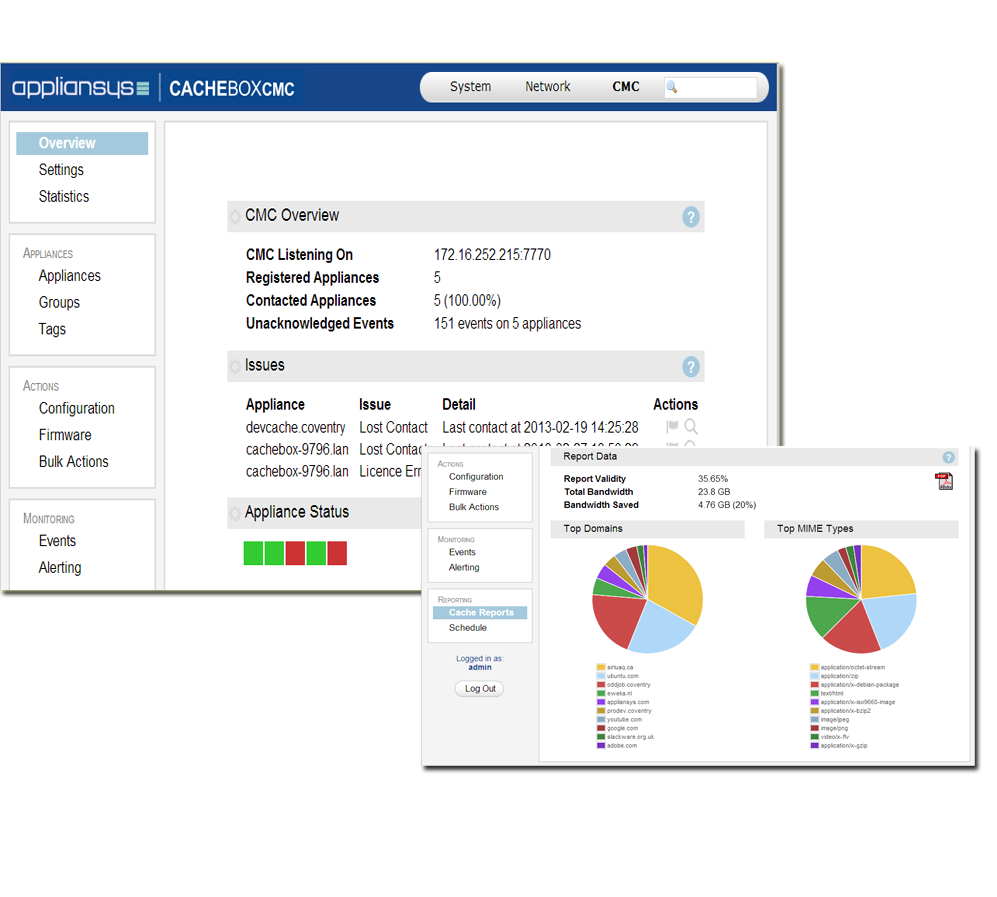Click the Top MIME Types pie chart
997x897 pixels.
(x=861, y=599)
